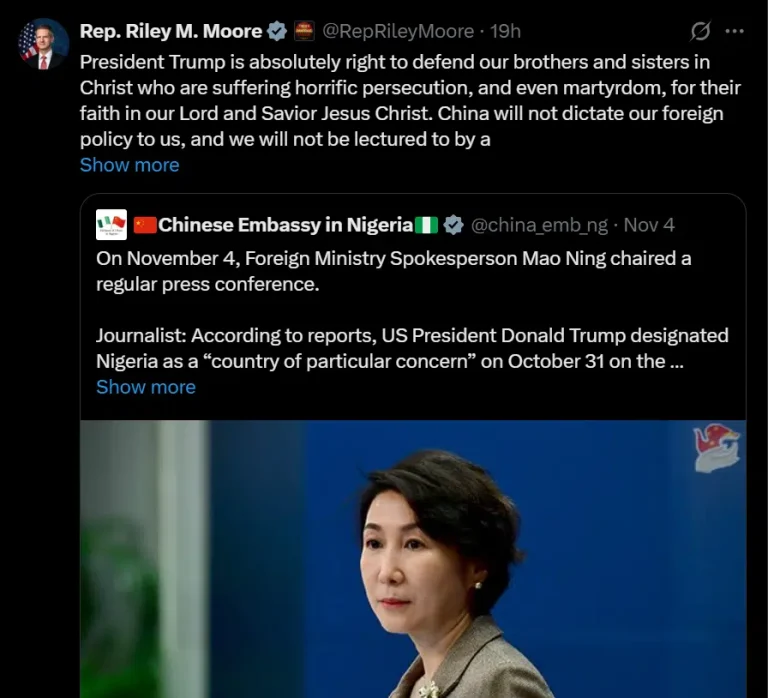Click the embassy logo watermark on the photo
The width and height of the screenshot is (768, 698).
(717, 449)
